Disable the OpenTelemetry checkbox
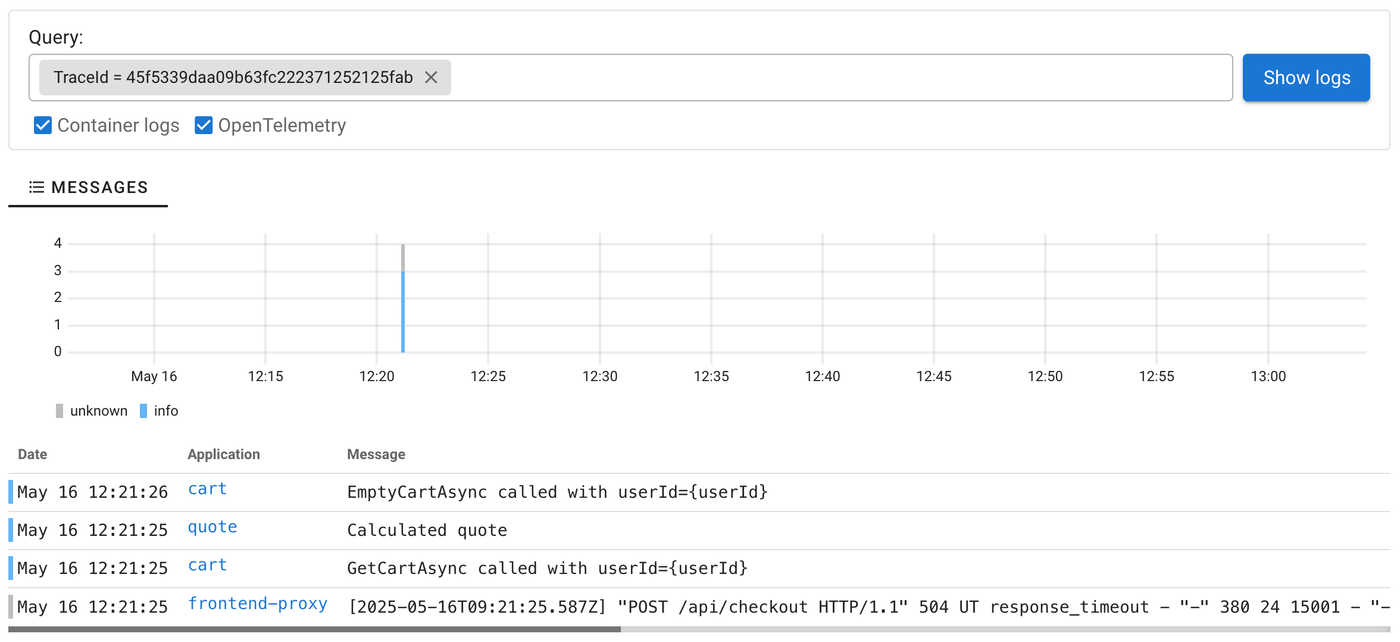Viewport: 1400px width, 642px height. pyautogui.click(x=203, y=125)
